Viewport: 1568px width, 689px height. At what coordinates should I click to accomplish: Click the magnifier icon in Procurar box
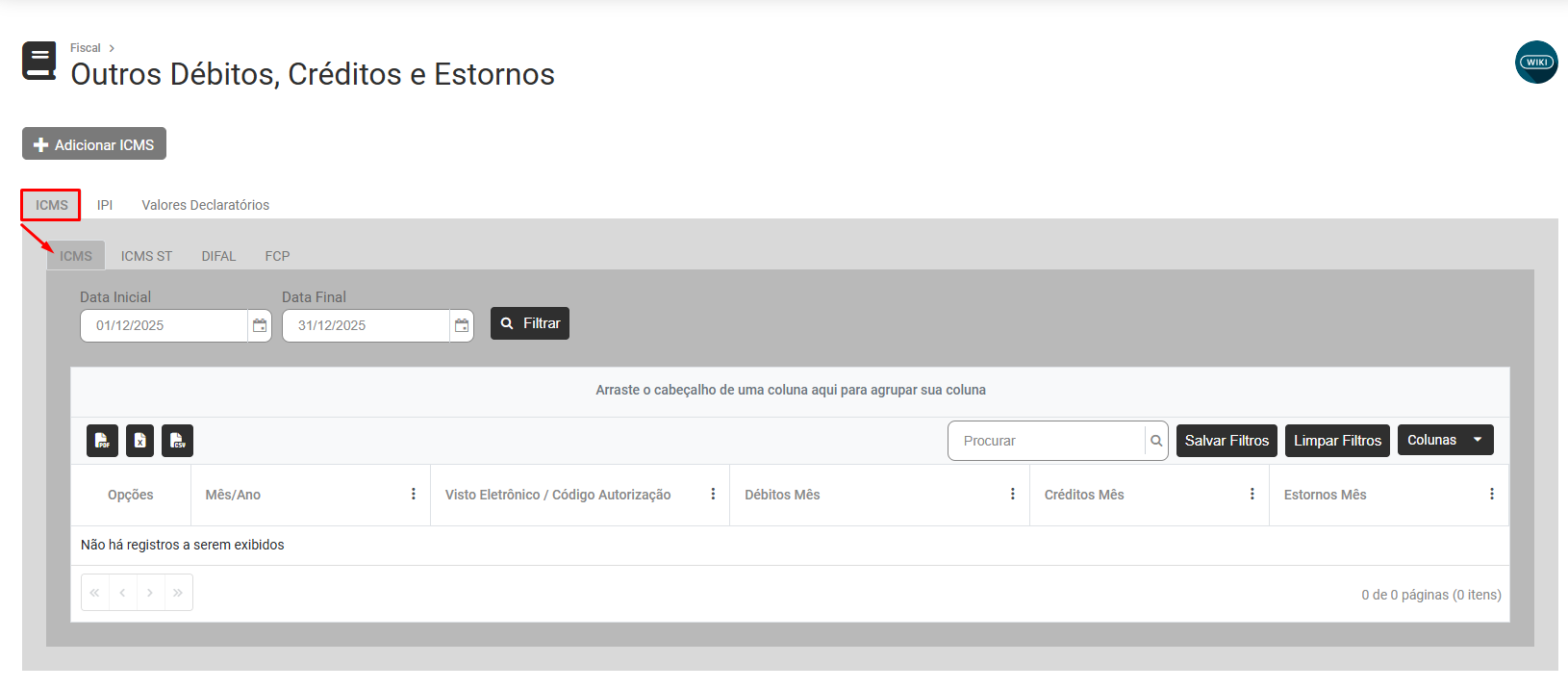click(1156, 441)
